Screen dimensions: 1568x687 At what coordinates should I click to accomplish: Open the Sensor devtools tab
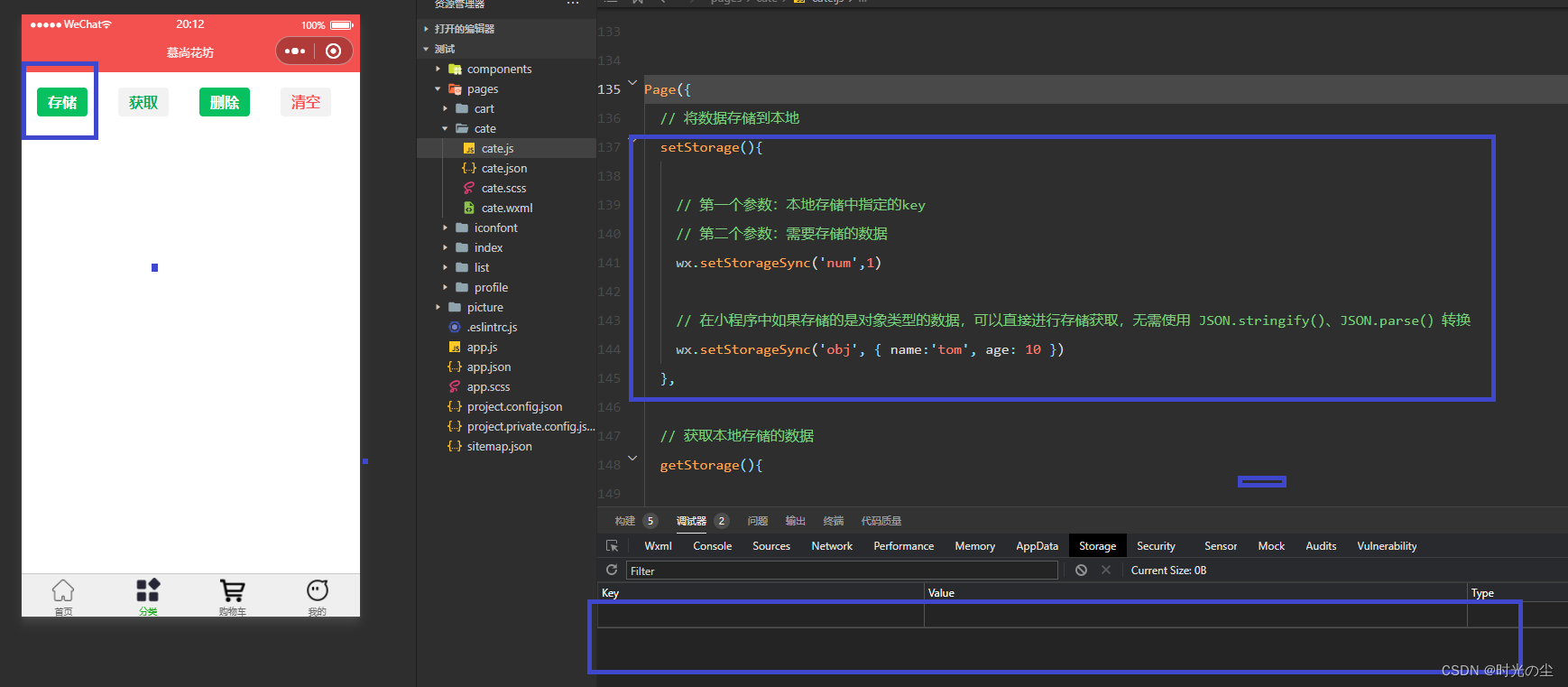(1221, 546)
